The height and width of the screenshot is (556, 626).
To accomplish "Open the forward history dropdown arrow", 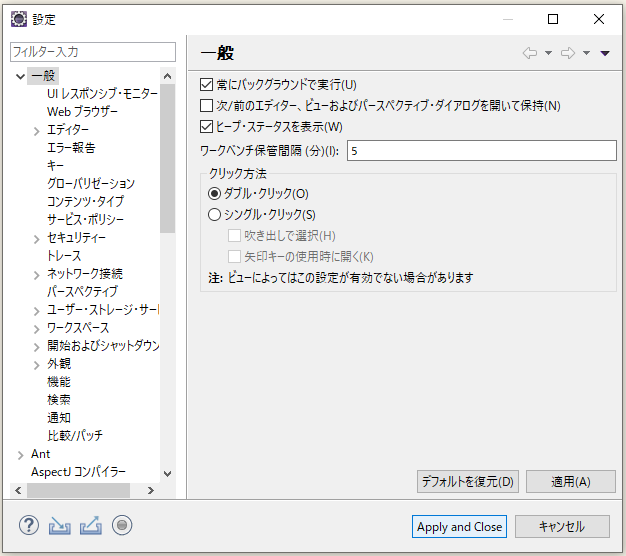I will (586, 53).
